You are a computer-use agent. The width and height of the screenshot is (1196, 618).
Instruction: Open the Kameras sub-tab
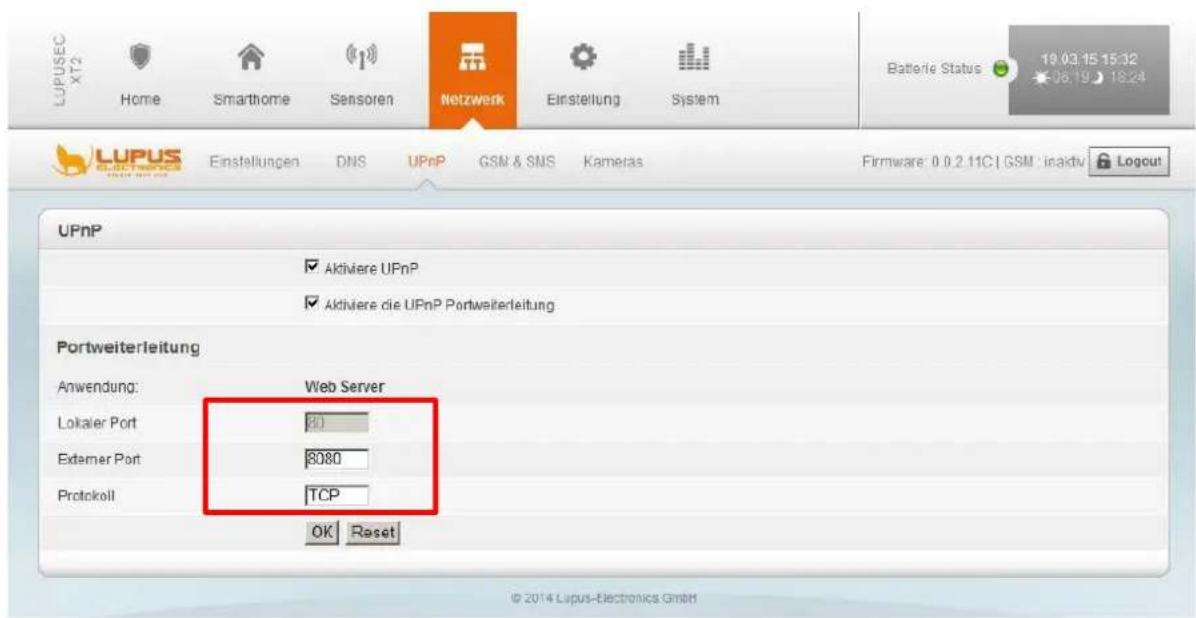[x=613, y=163]
